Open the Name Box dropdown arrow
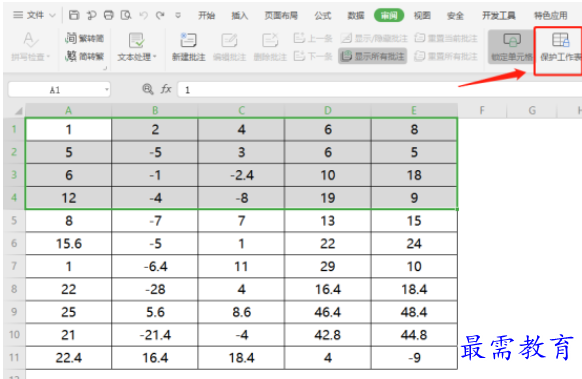 (x=107, y=89)
